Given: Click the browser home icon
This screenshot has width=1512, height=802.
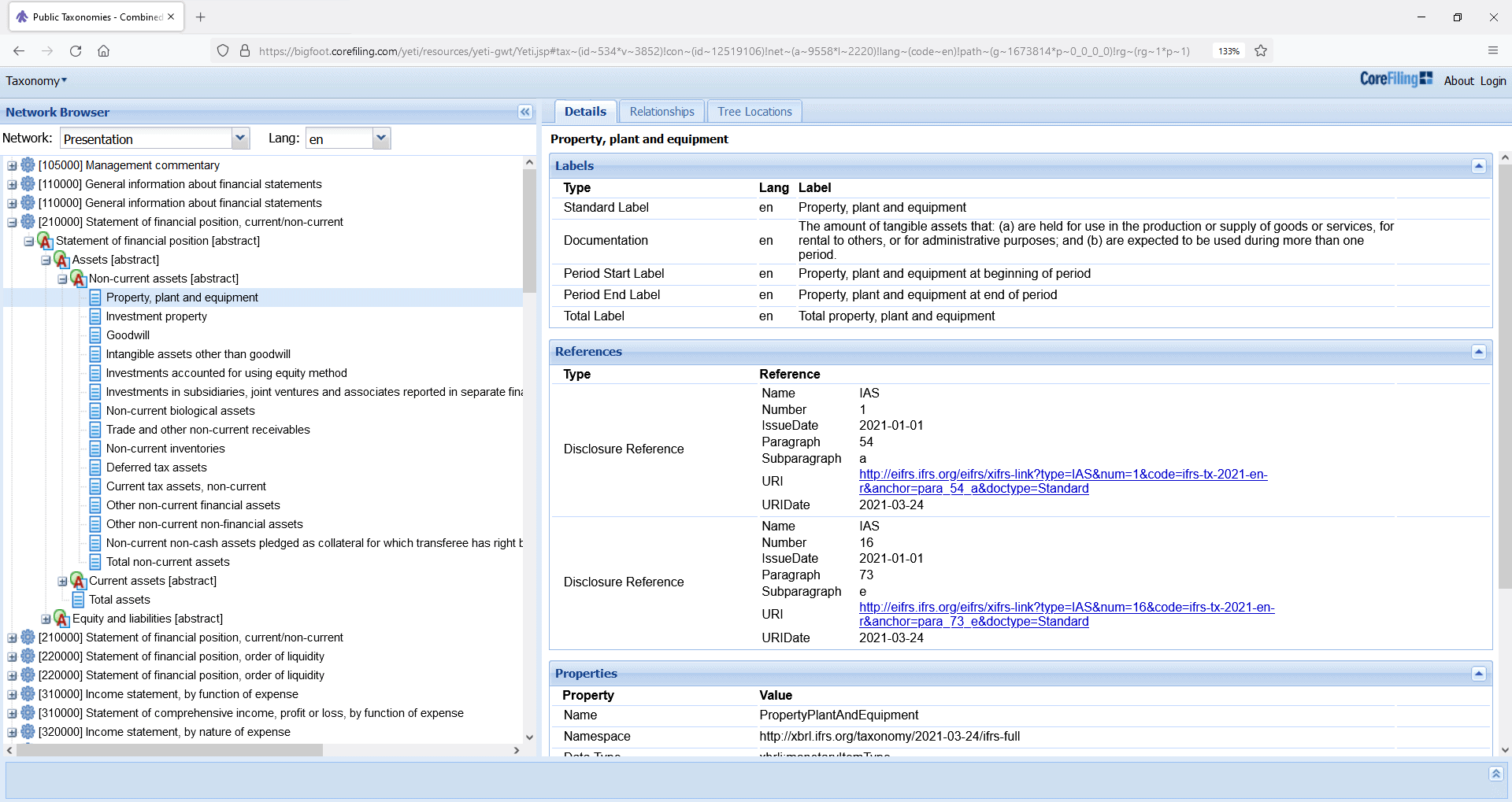Looking at the screenshot, I should 103,51.
